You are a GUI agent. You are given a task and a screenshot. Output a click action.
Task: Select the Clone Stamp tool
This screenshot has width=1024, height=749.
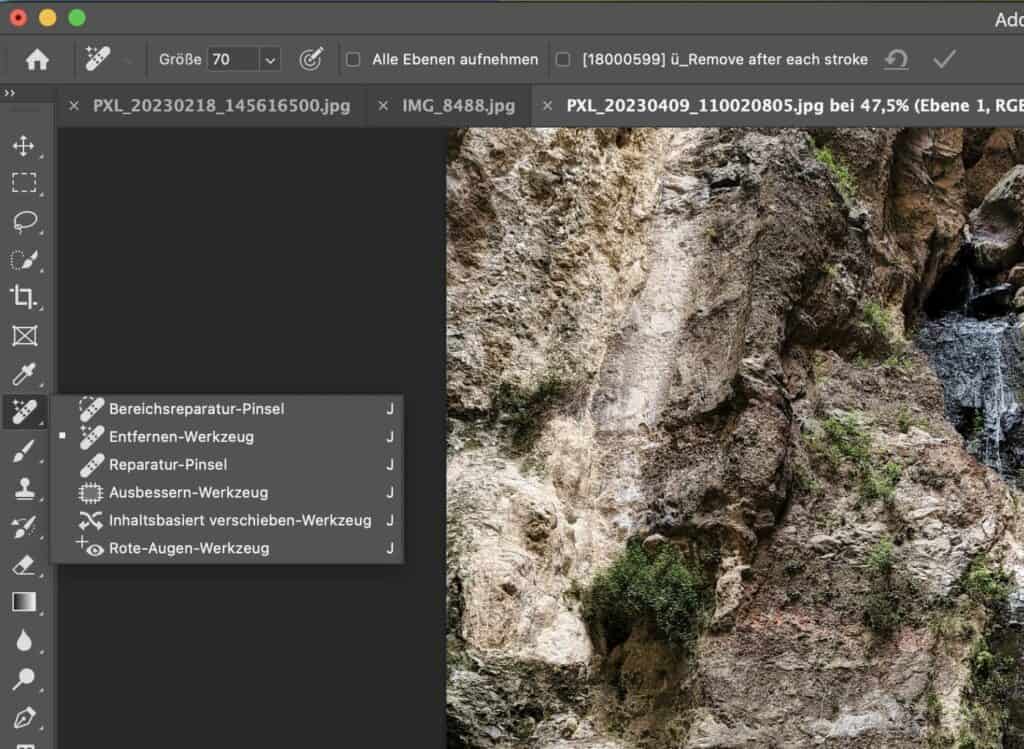25,487
